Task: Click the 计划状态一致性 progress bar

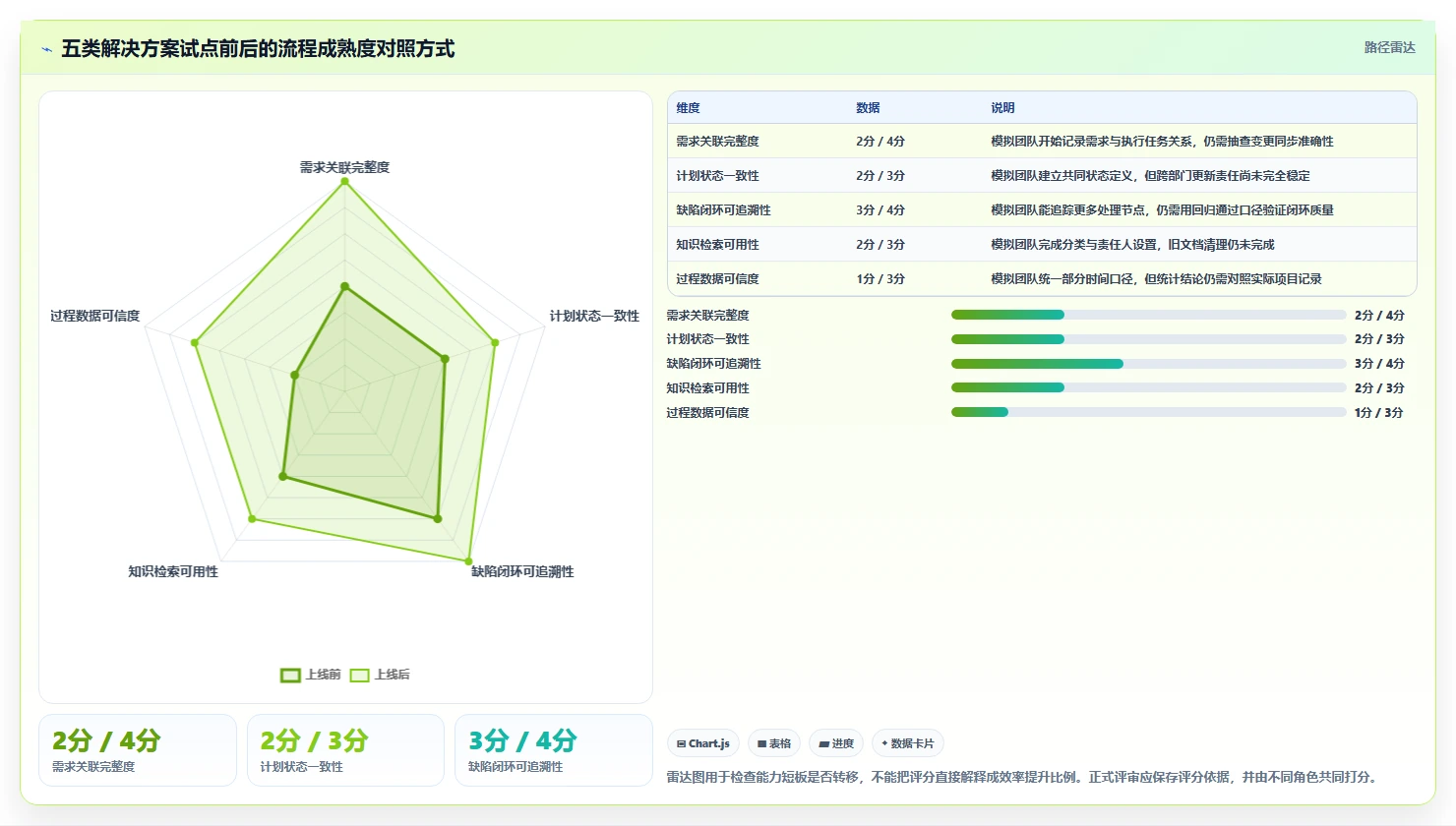Action: [x=1148, y=339]
